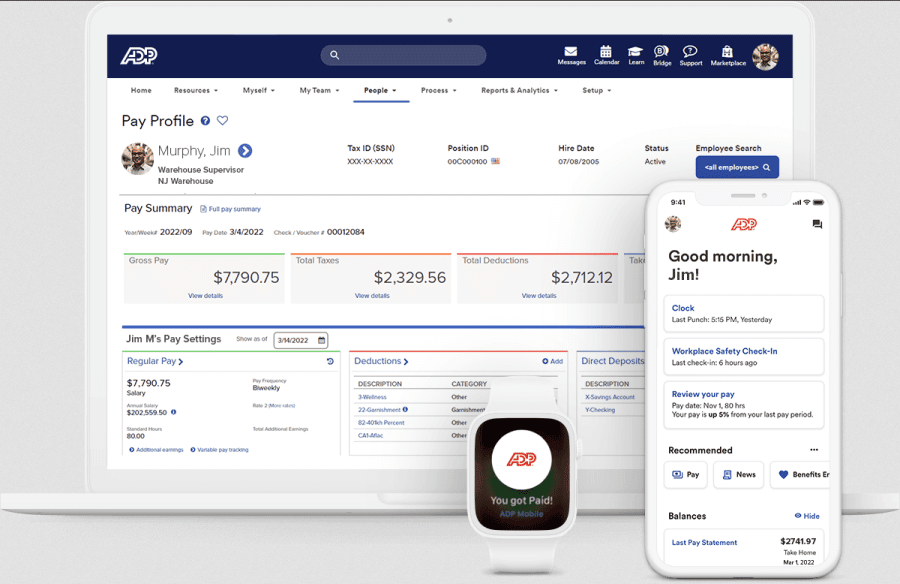Open the Y-Checking deposit row
Screen dimensions: 900x584
[600, 410]
